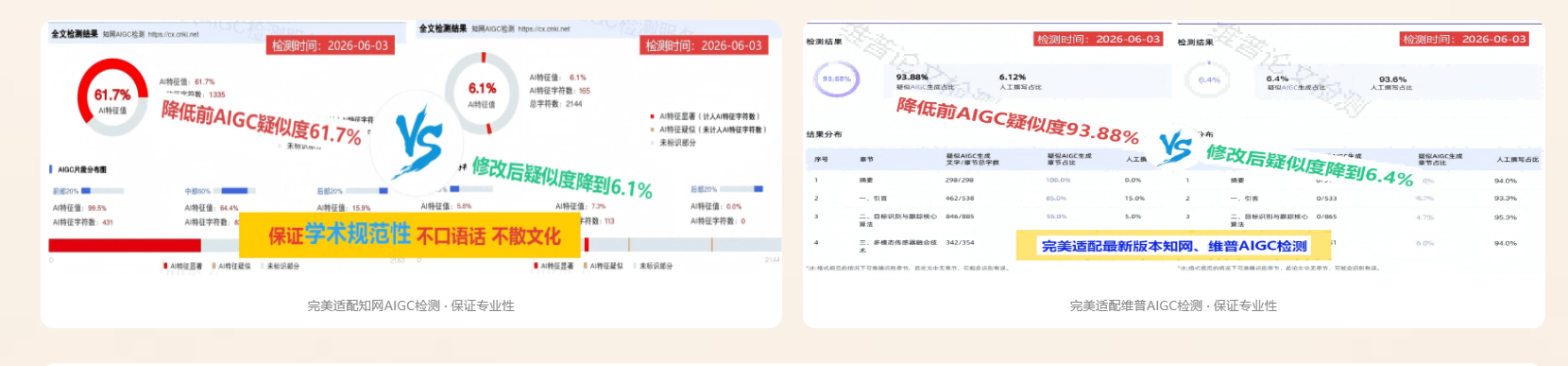1568x366 pixels.
Task: Click table cell 0/533
Action: [x=1327, y=199]
